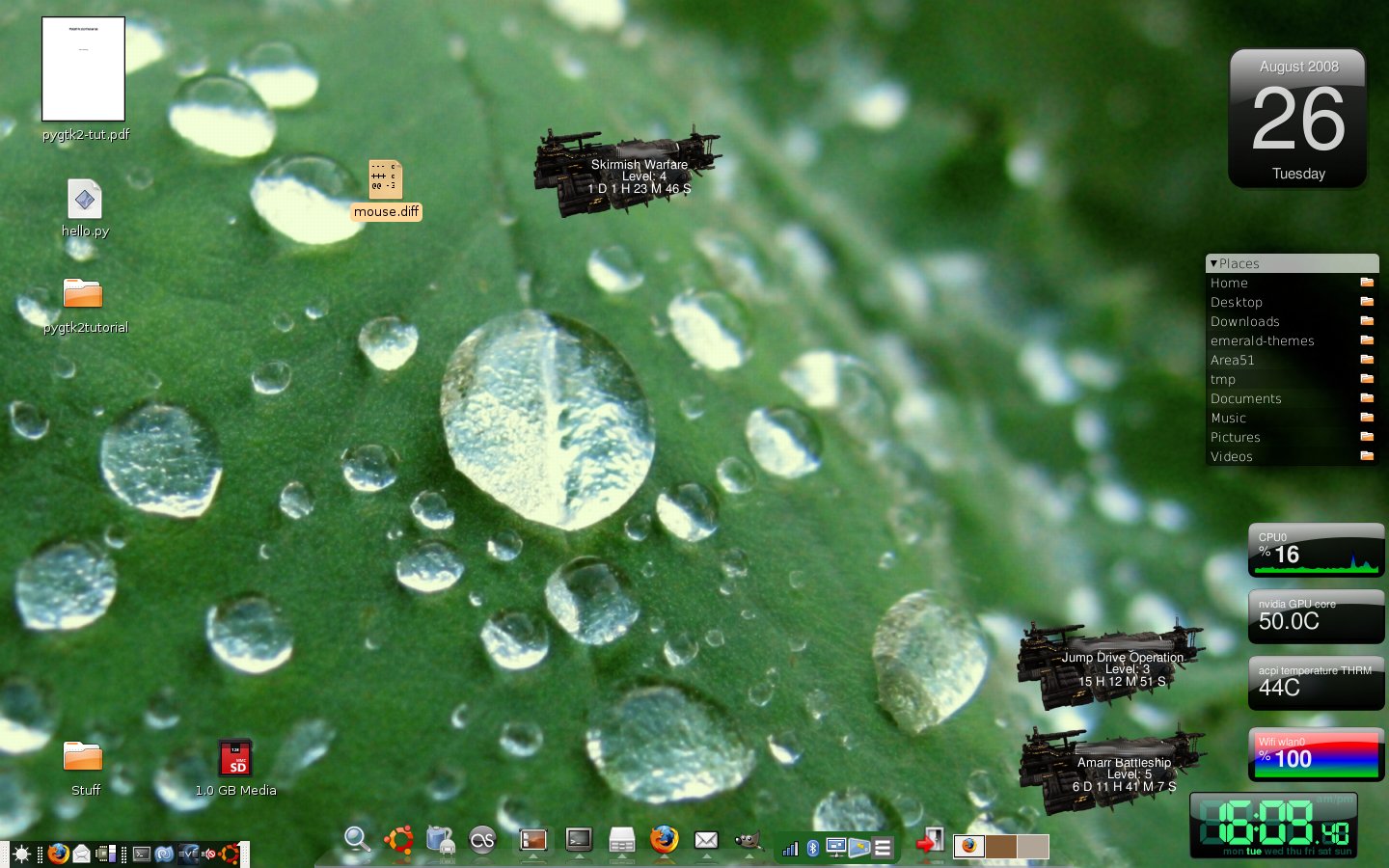
Task: Click the folder icon beside Home
Action: click(x=1367, y=283)
